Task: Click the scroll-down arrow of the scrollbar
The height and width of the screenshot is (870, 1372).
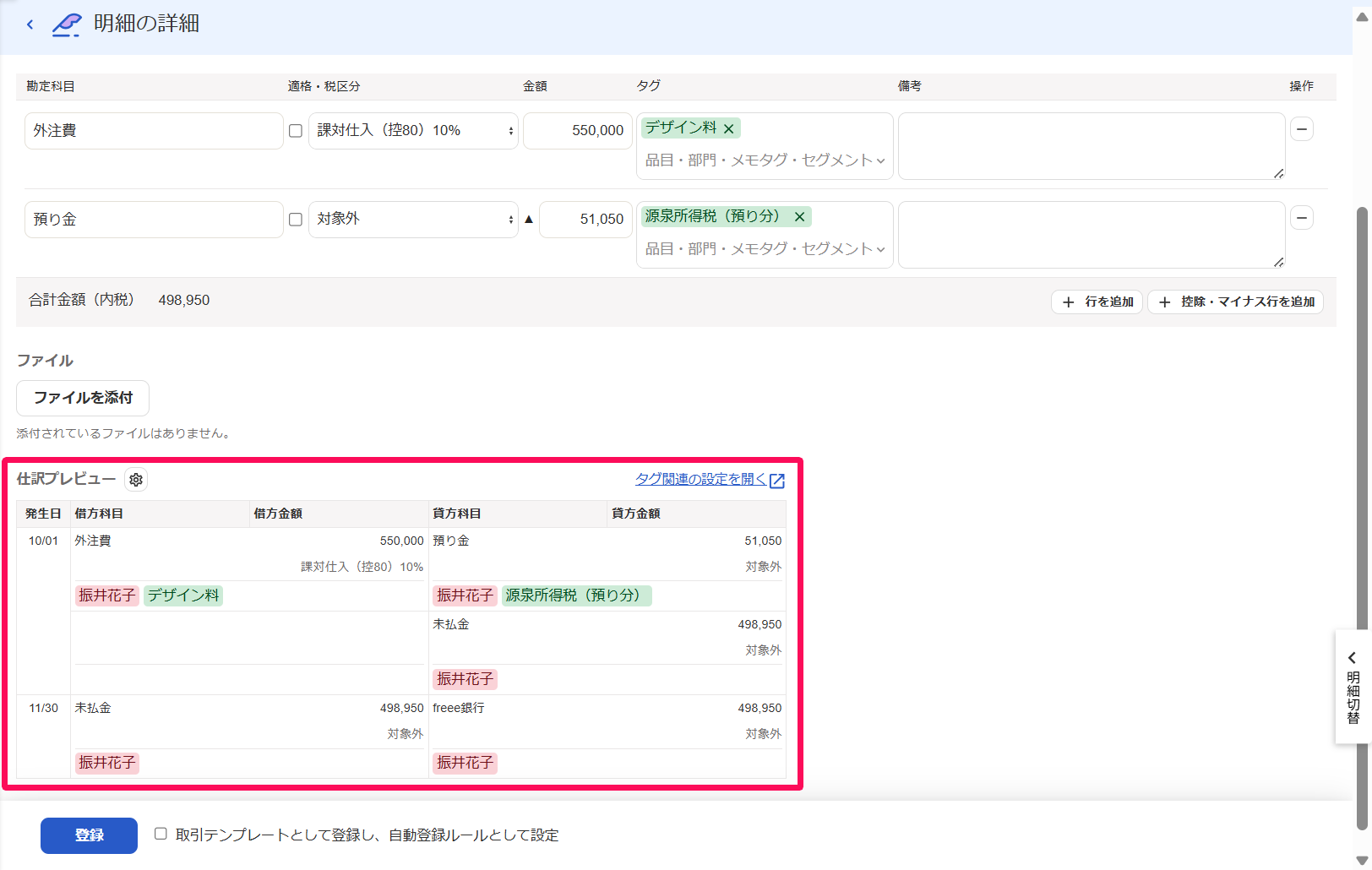Action: coord(1361,861)
